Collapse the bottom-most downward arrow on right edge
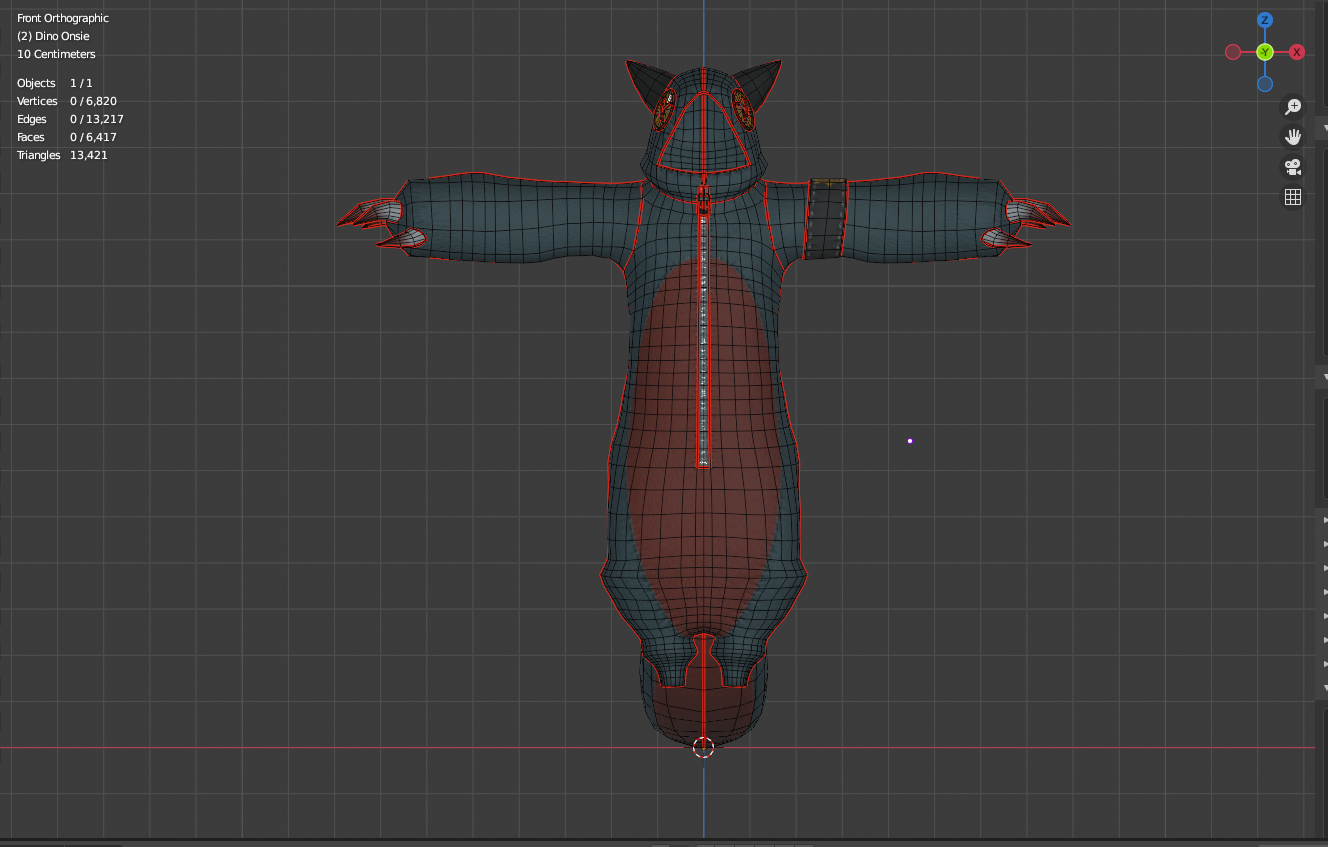1328x847 pixels. [1324, 688]
